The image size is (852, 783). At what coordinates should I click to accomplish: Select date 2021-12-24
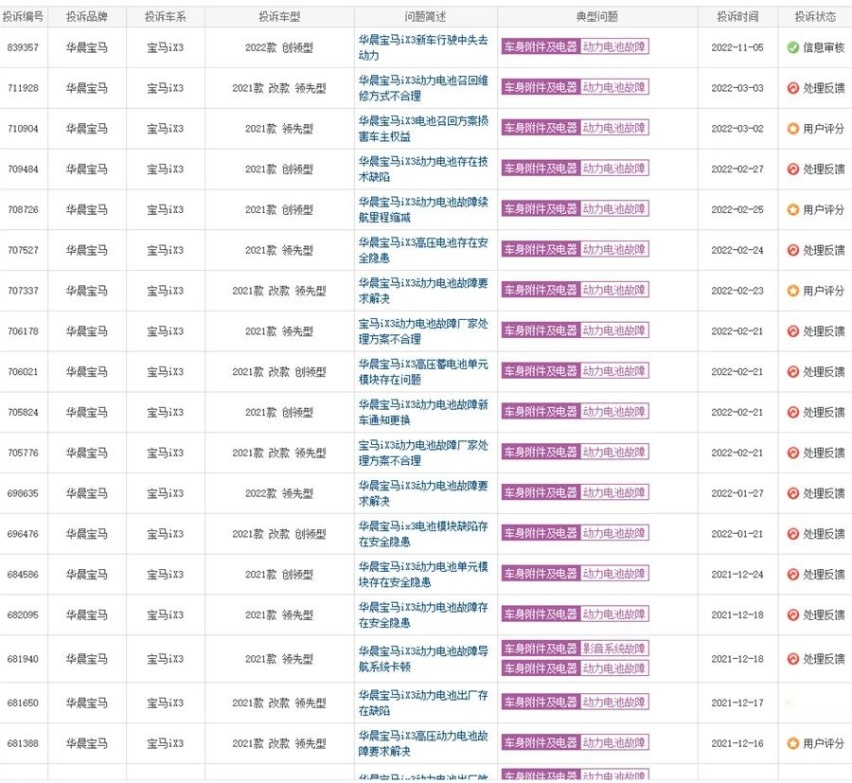pyautogui.click(x=737, y=574)
